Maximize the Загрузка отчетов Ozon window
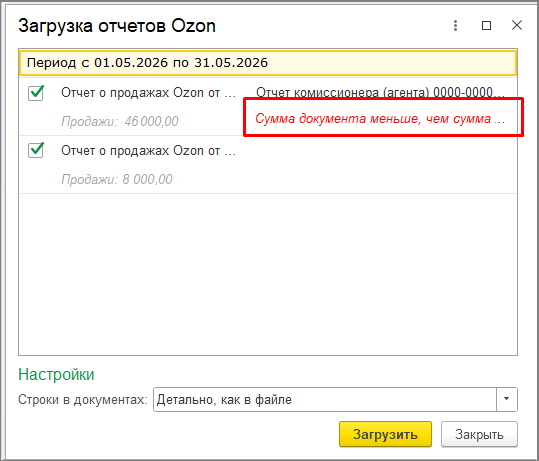539x461 pixels. tap(486, 25)
